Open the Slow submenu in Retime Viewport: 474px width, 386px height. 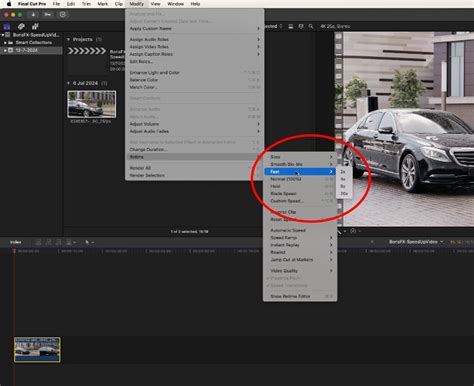(300, 157)
